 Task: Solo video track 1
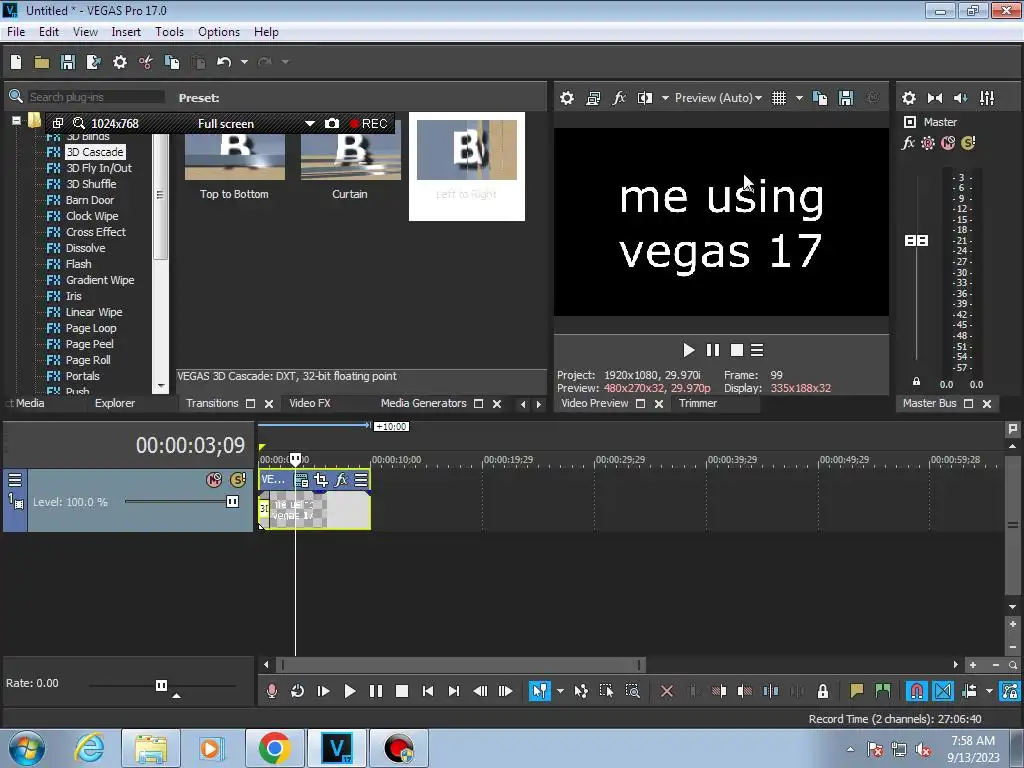point(238,480)
